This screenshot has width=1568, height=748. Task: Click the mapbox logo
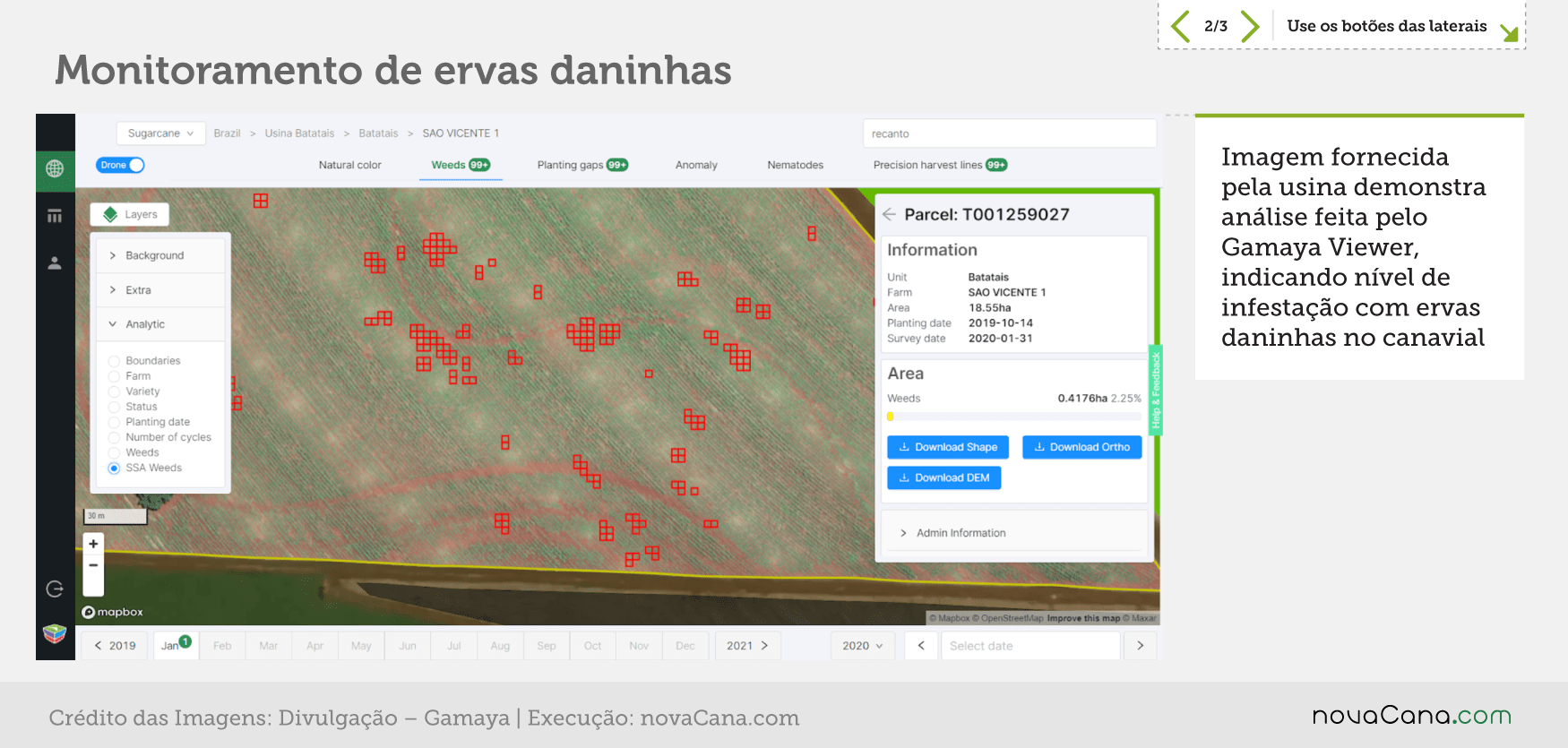coord(113,612)
